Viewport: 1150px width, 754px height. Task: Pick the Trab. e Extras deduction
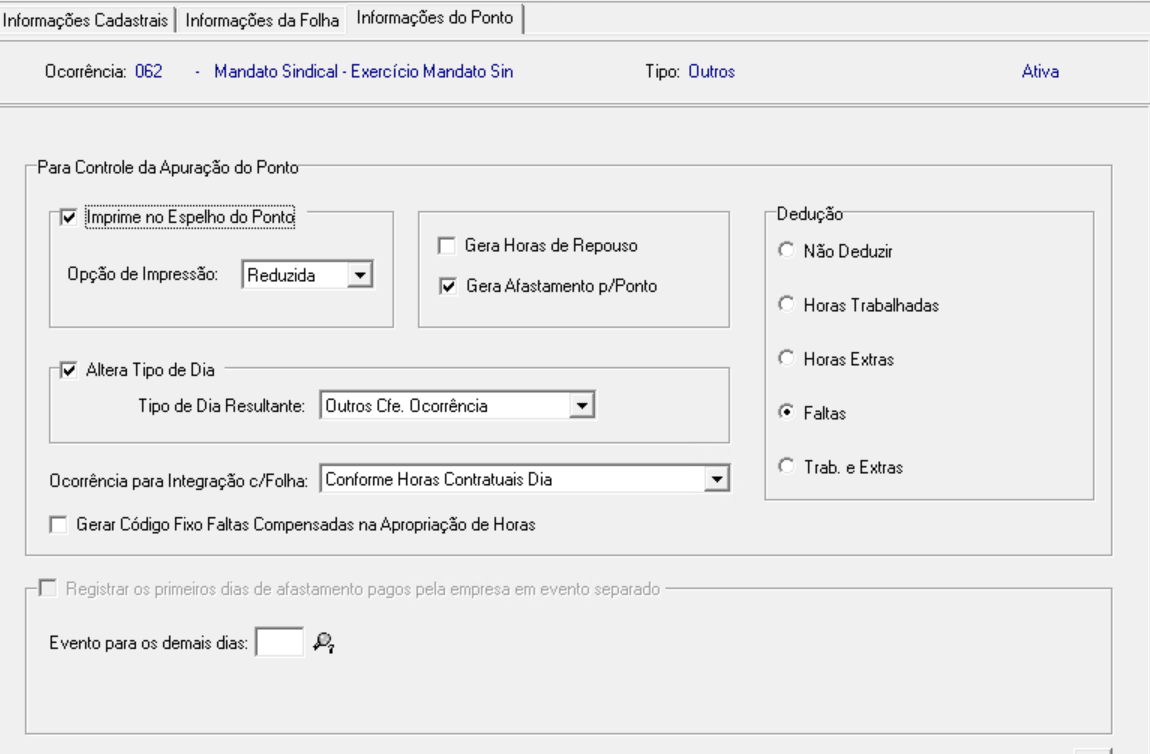[x=785, y=466]
